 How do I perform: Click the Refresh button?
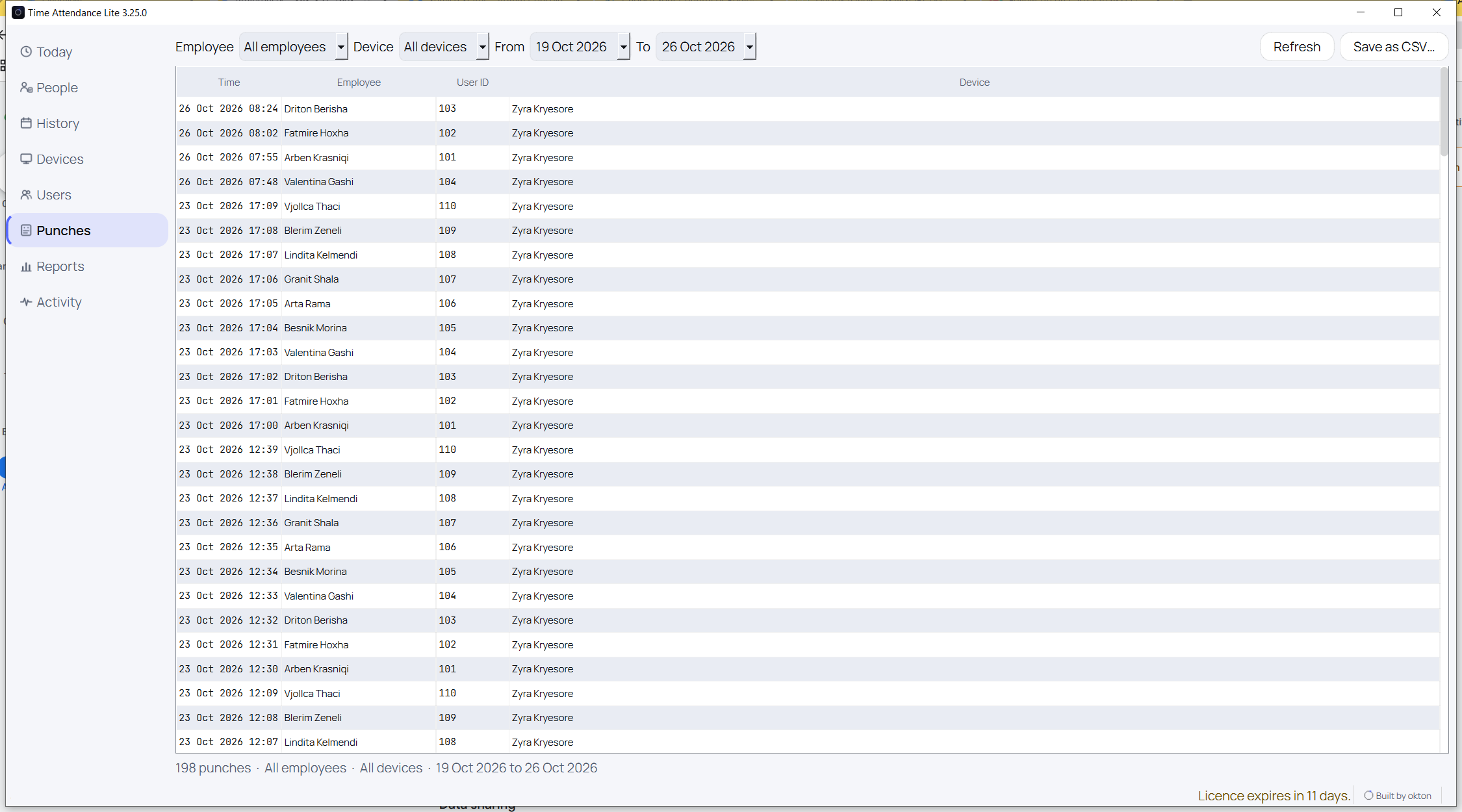click(x=1297, y=47)
